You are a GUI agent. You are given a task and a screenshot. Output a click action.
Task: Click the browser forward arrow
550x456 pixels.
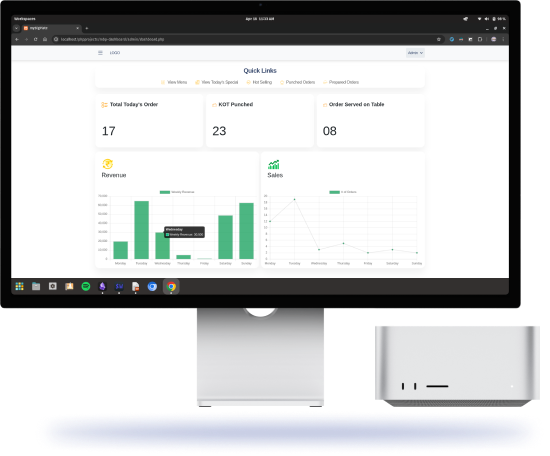pyautogui.click(x=27, y=40)
